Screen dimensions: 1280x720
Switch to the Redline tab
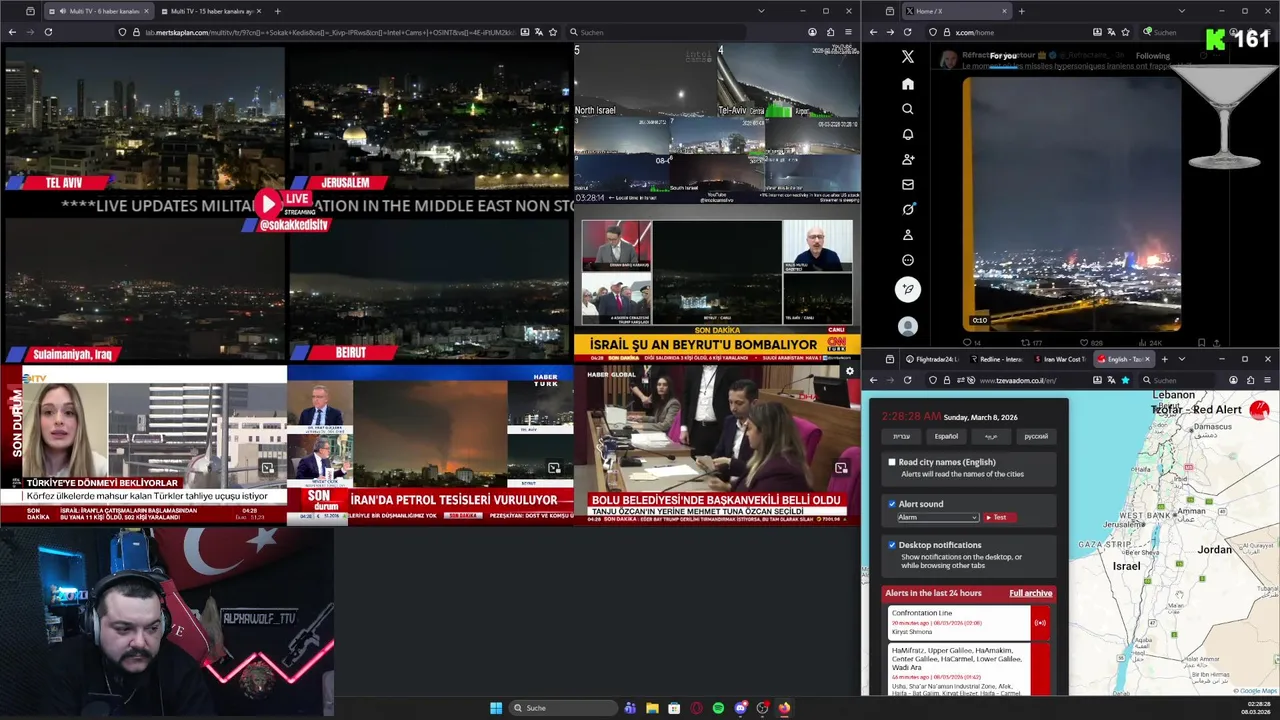996,359
